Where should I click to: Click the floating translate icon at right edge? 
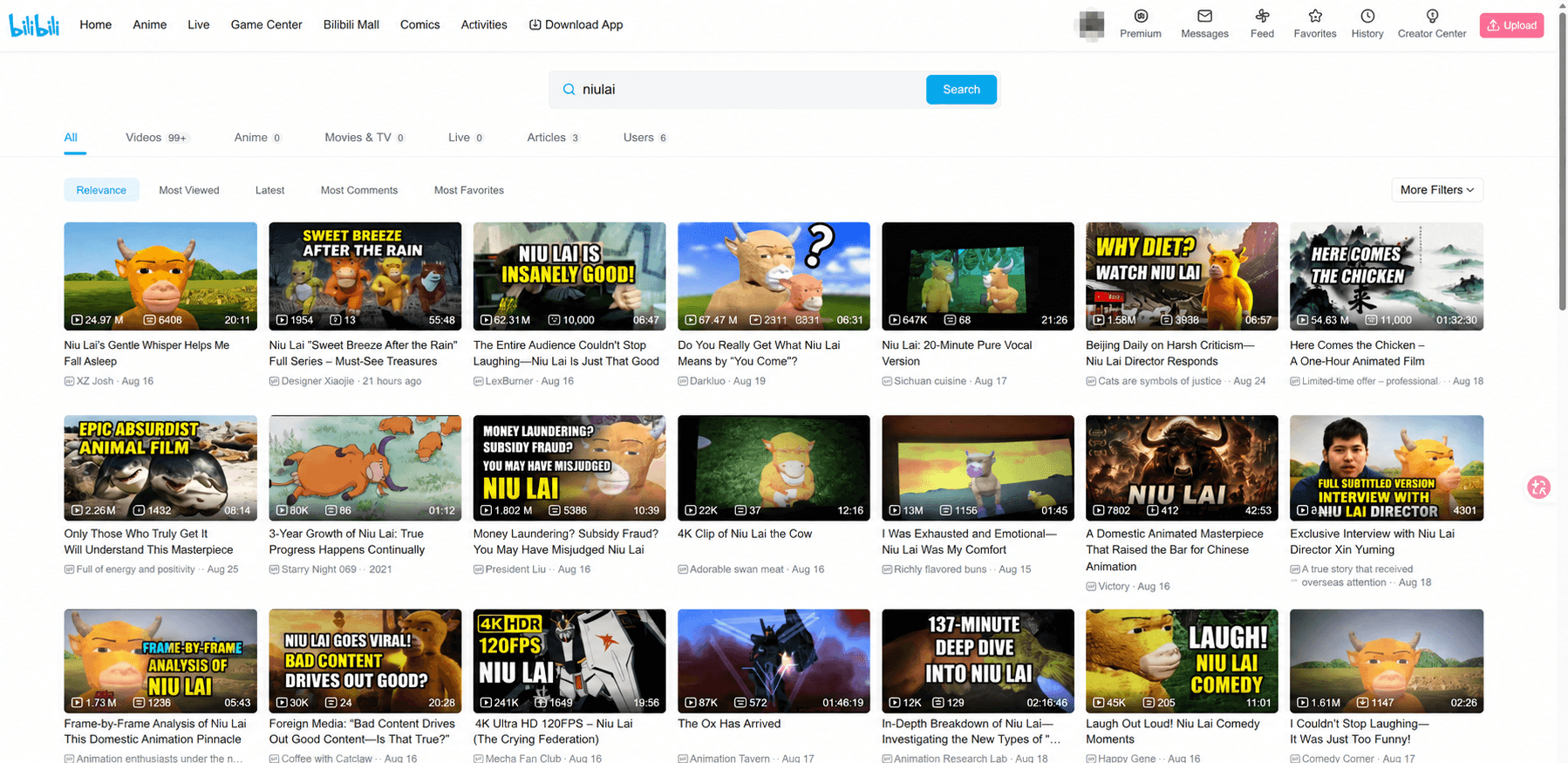[x=1539, y=487]
